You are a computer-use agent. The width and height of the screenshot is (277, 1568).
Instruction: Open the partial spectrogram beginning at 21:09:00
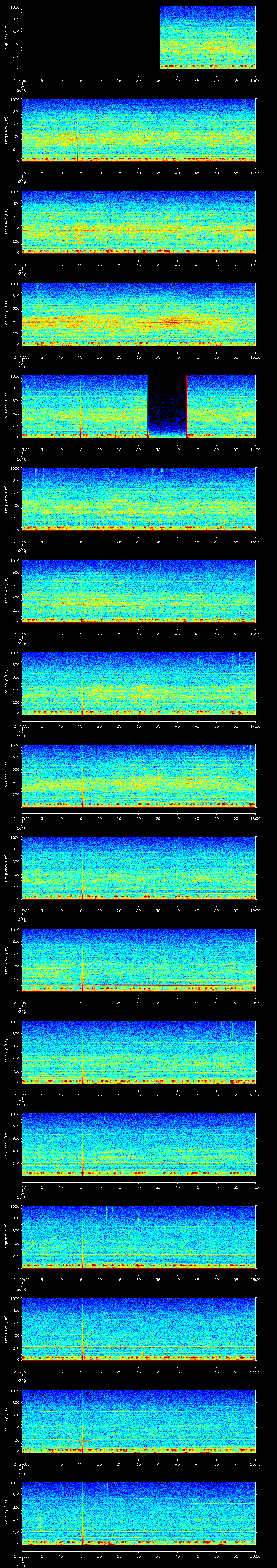point(207,38)
